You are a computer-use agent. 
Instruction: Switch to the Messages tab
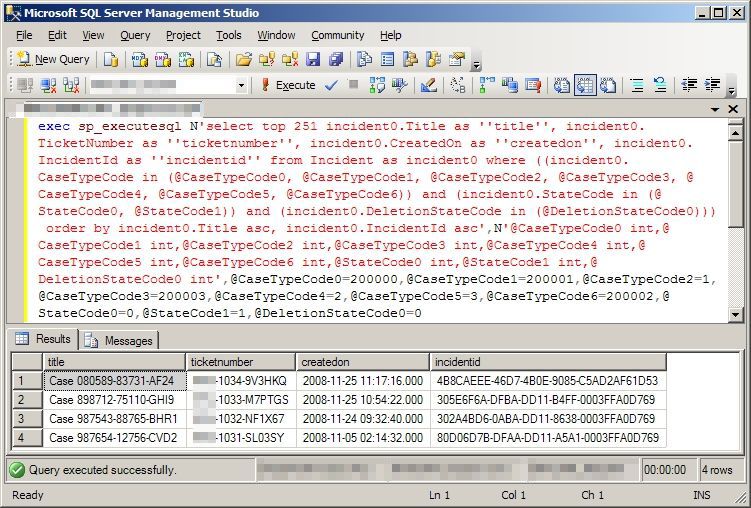click(118, 340)
